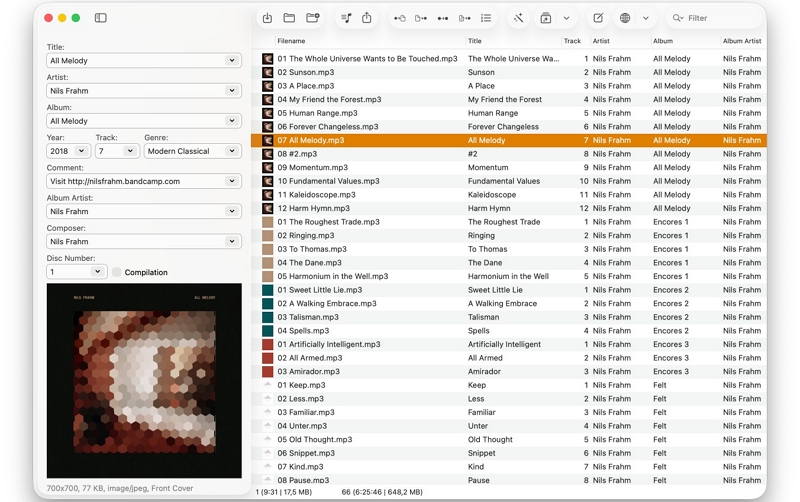Screen dimensions: 800x502
Task: Sort by the Album Artist column header
Action: [x=741, y=41]
